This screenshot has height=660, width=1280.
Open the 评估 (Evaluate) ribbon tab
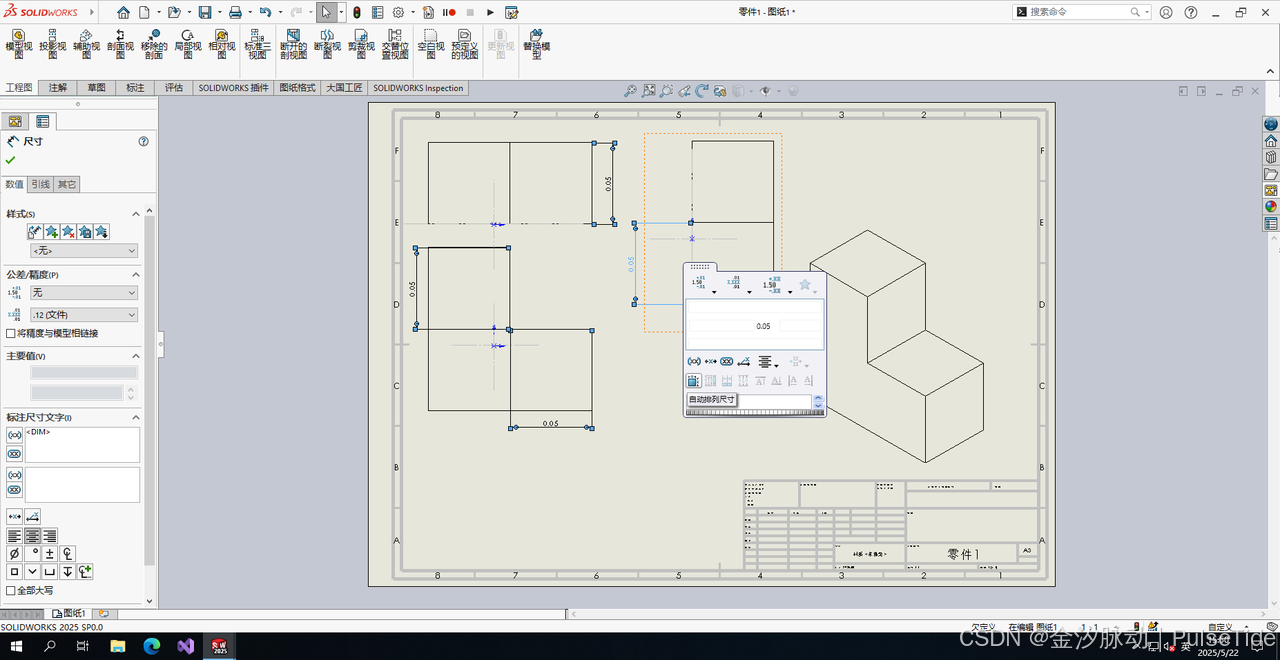point(174,88)
